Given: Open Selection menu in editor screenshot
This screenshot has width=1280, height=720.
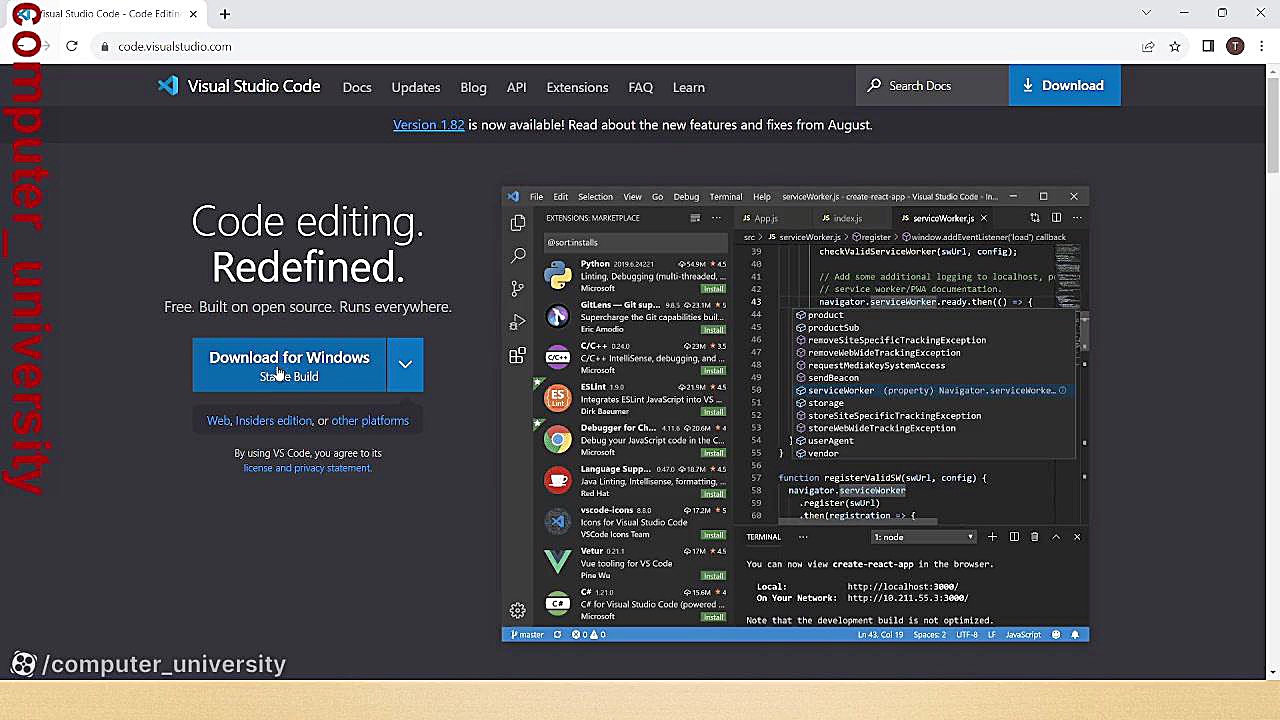Looking at the screenshot, I should [x=595, y=197].
